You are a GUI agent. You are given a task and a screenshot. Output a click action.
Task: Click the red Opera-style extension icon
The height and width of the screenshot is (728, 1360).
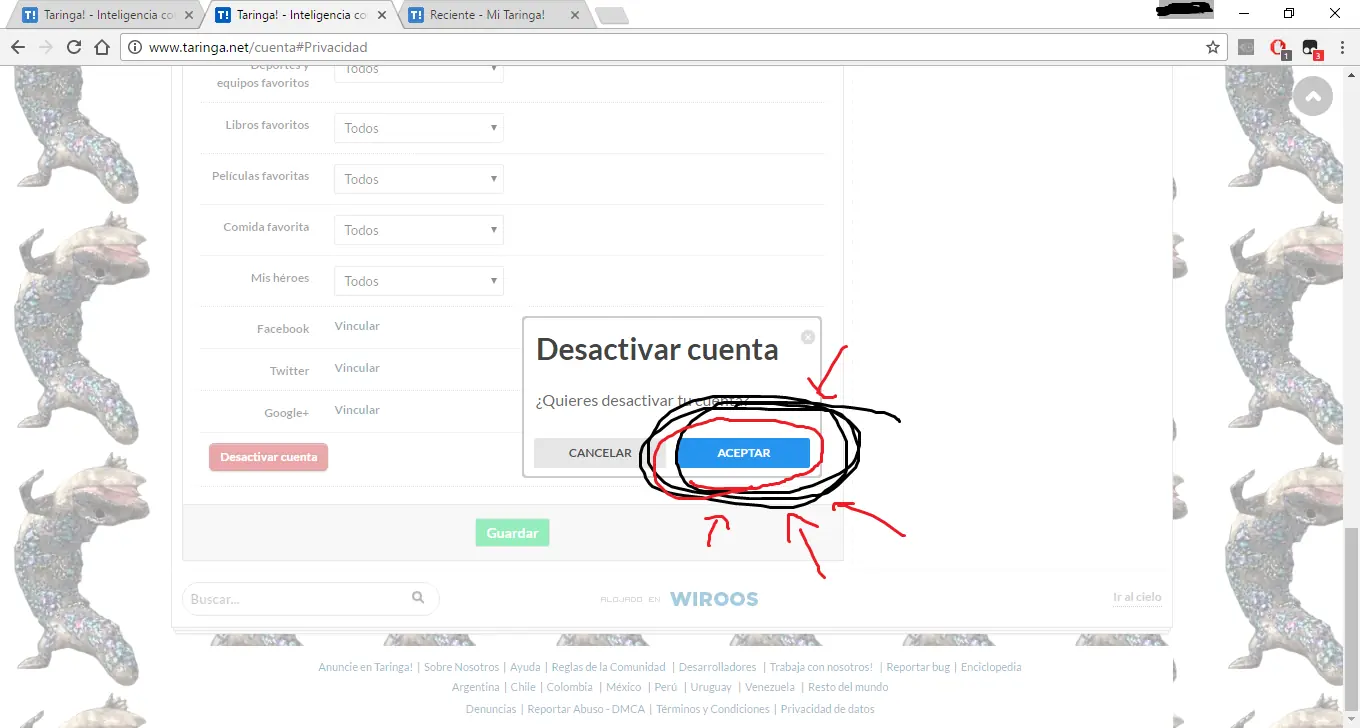pyautogui.click(x=1278, y=47)
